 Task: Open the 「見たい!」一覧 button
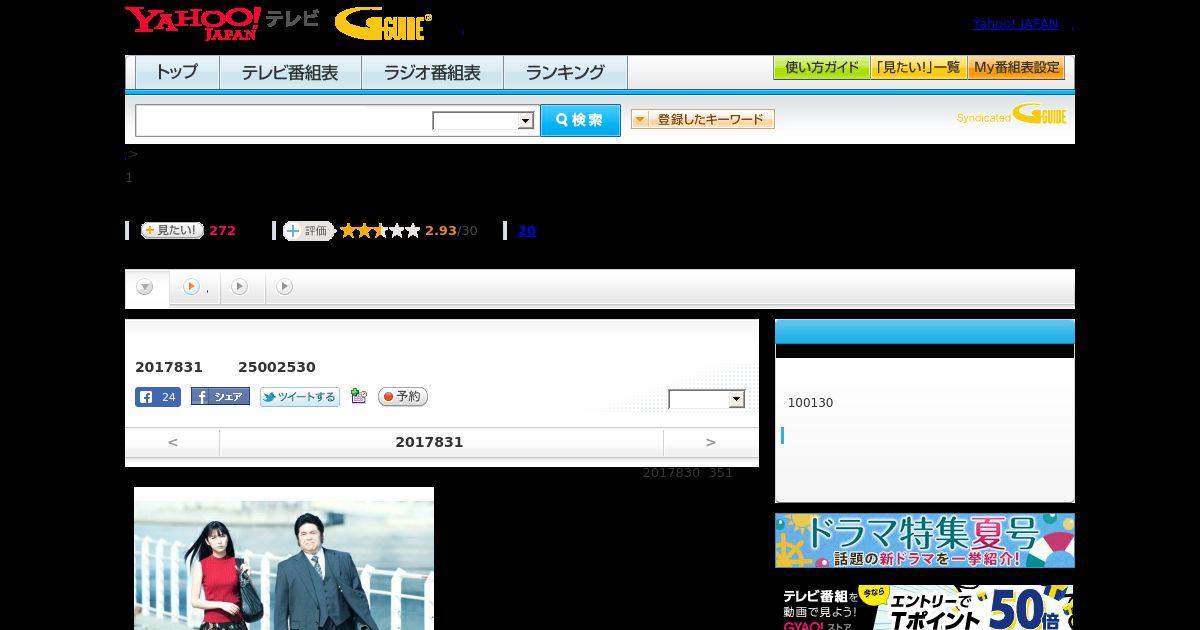pyautogui.click(x=919, y=68)
